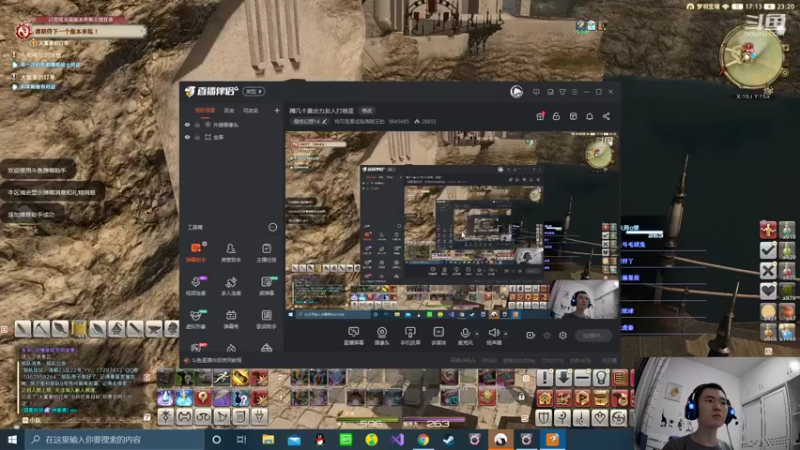Open the funnel icon menu in title bar
Screen dimensions: 800x450
[x=562, y=92]
